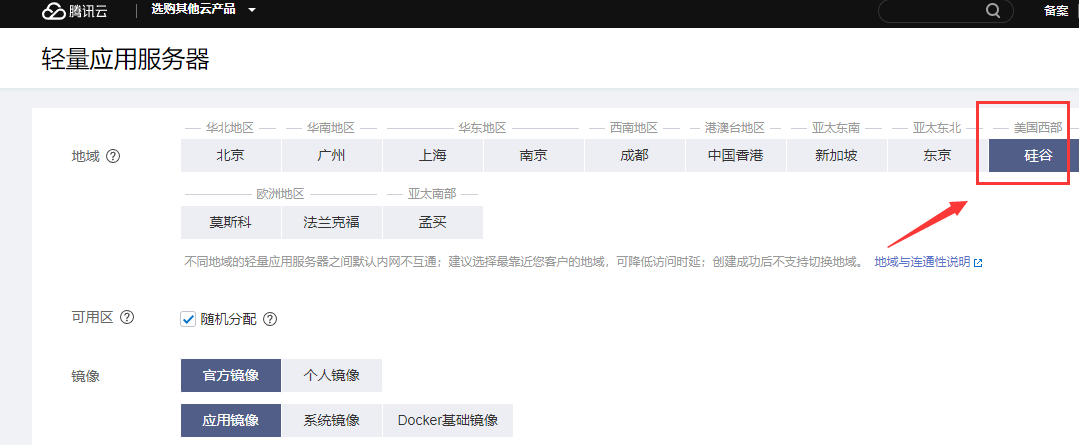Select the 孟买 region
This screenshot has width=1079, height=445.
(433, 222)
